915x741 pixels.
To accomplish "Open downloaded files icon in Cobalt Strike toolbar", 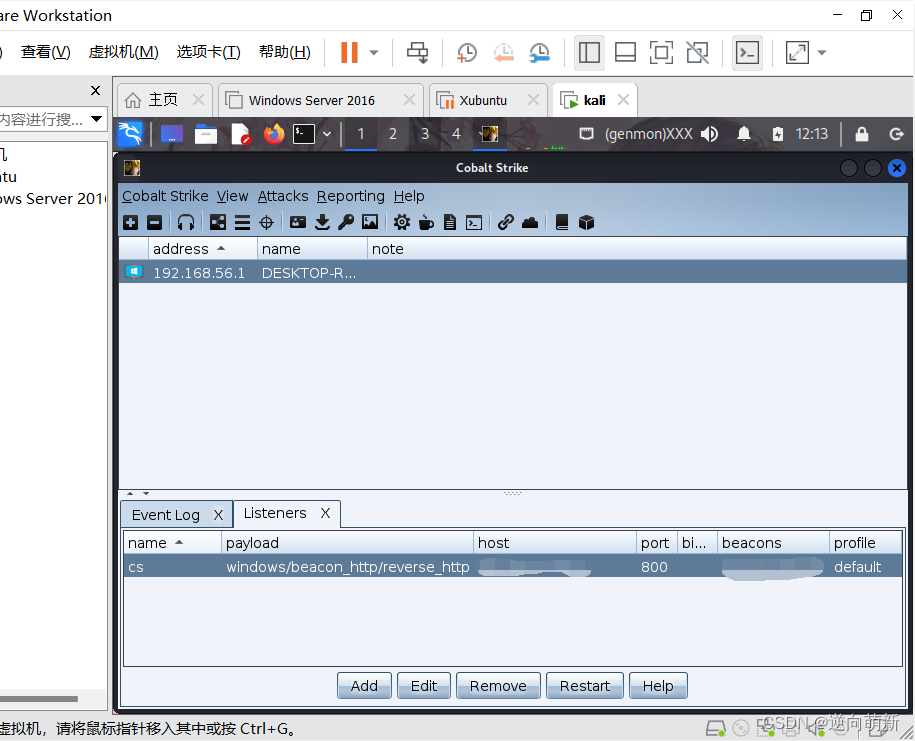I will 322,222.
